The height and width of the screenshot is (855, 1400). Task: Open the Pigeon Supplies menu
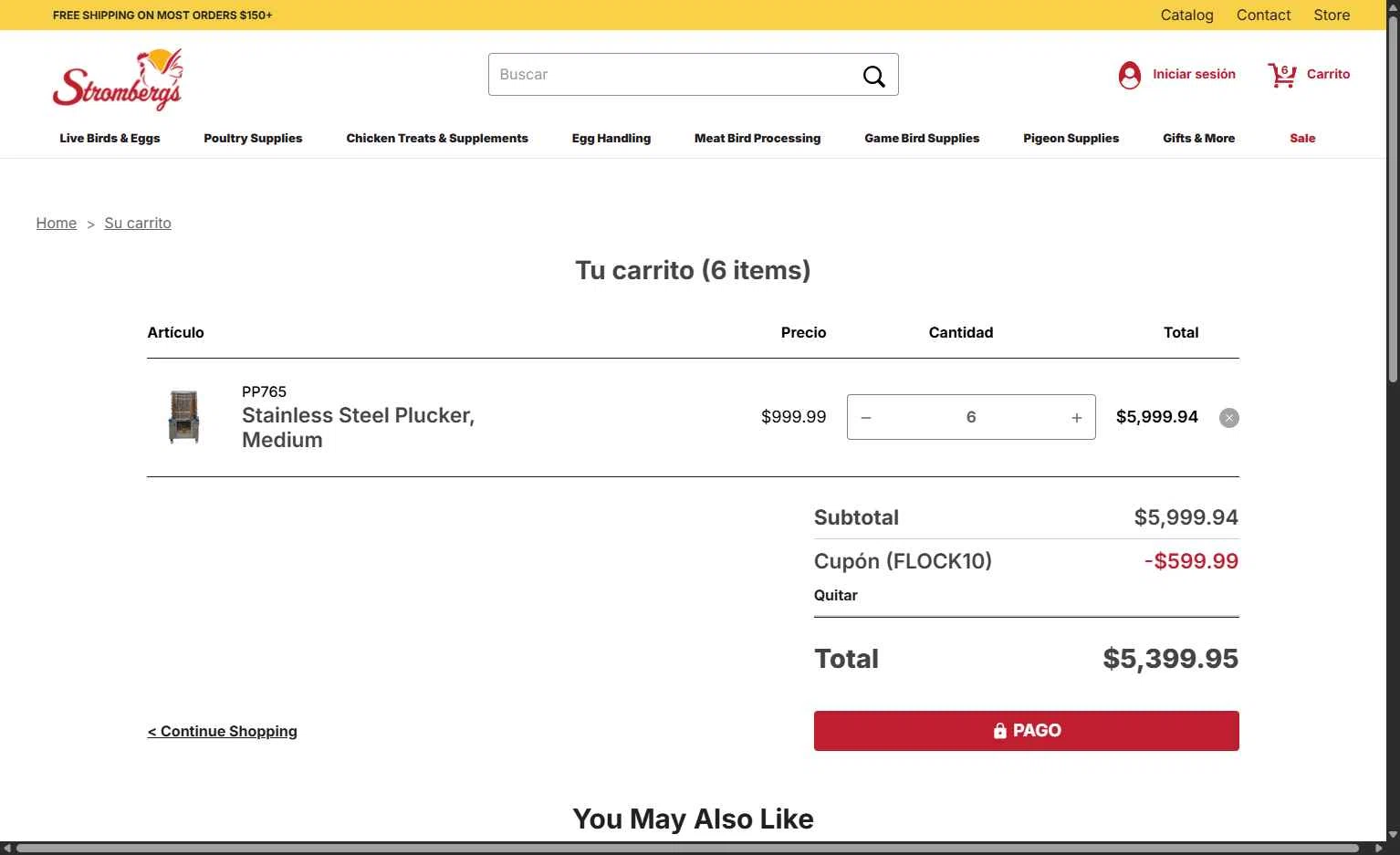pos(1071,139)
